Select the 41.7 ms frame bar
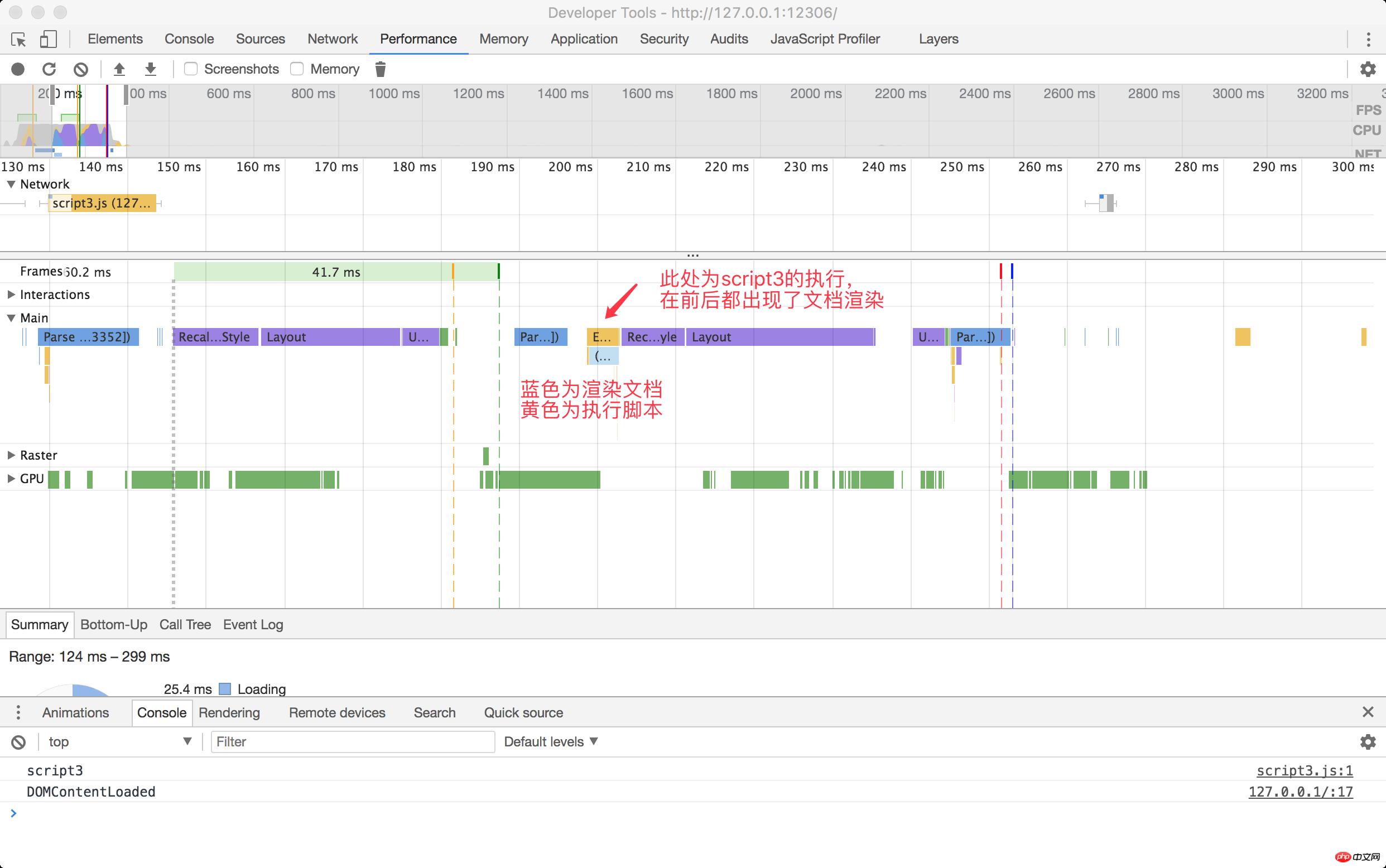The height and width of the screenshot is (868, 1386). point(336,272)
